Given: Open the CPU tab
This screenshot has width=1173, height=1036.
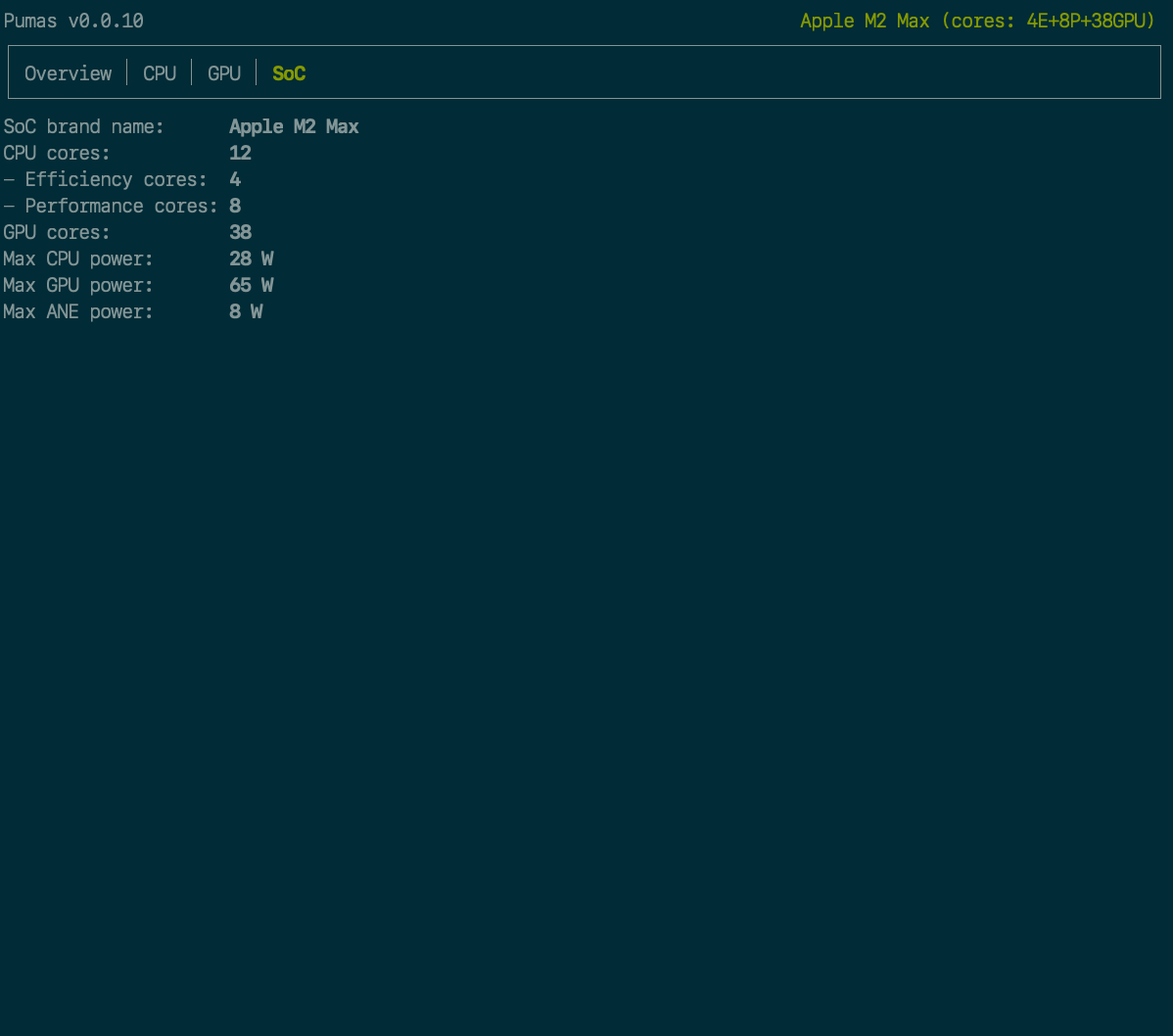Looking at the screenshot, I should tap(160, 73).
